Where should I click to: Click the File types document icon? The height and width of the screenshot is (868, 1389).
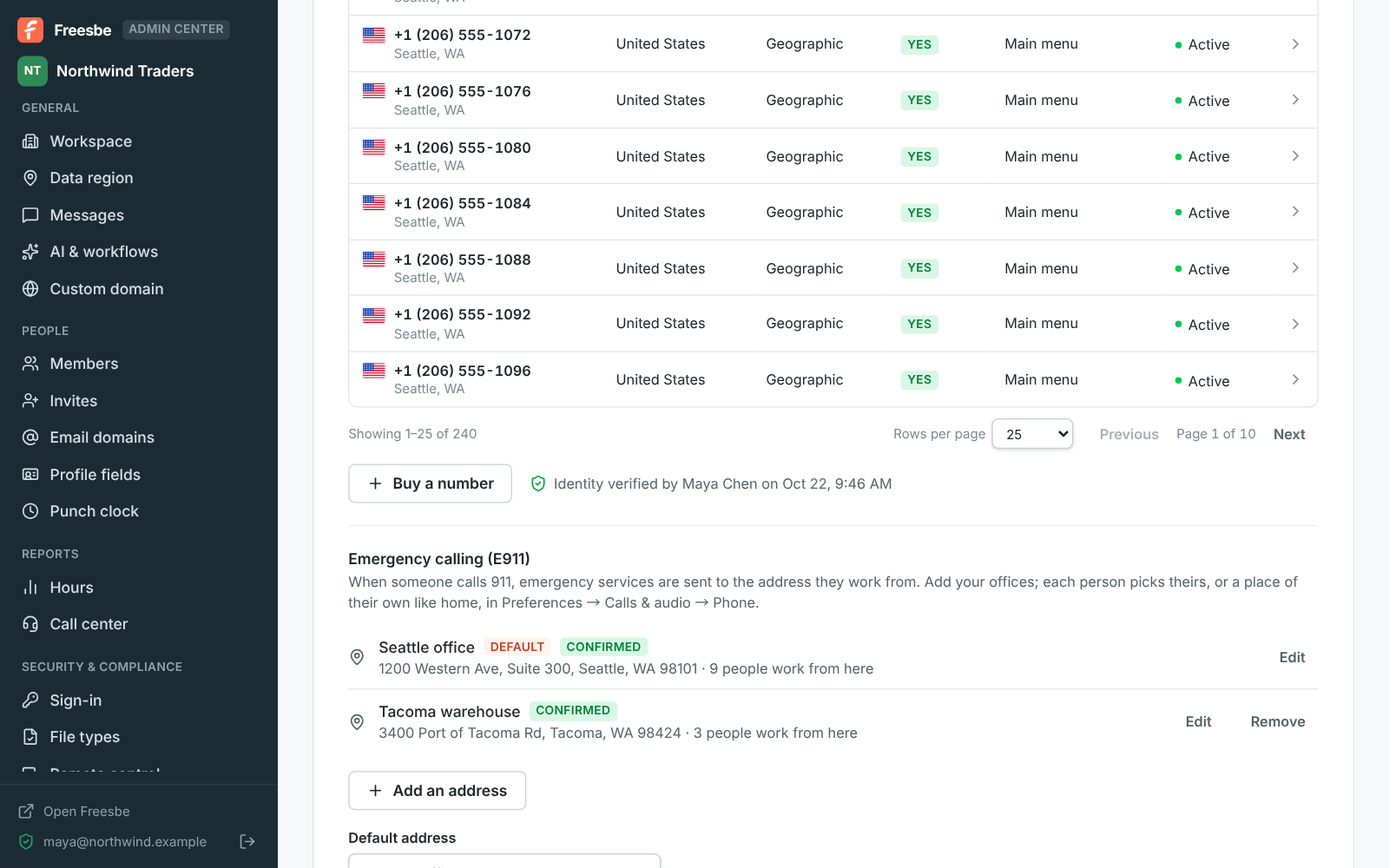[30, 737]
